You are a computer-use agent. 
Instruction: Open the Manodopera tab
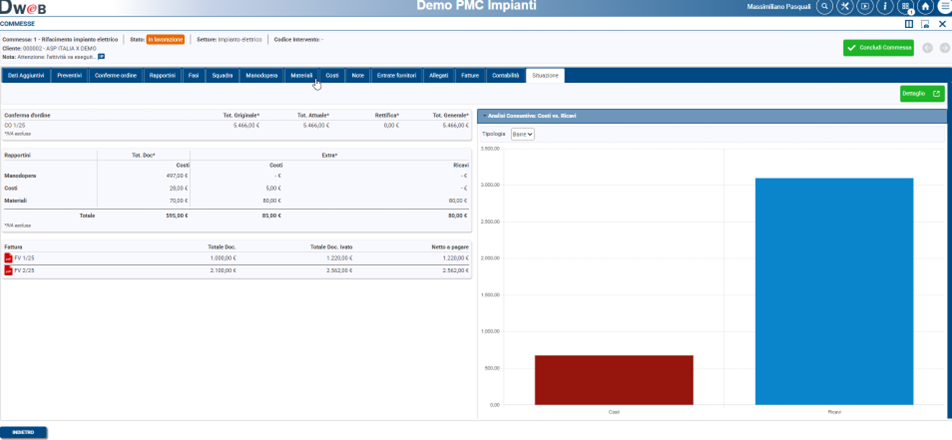261,75
